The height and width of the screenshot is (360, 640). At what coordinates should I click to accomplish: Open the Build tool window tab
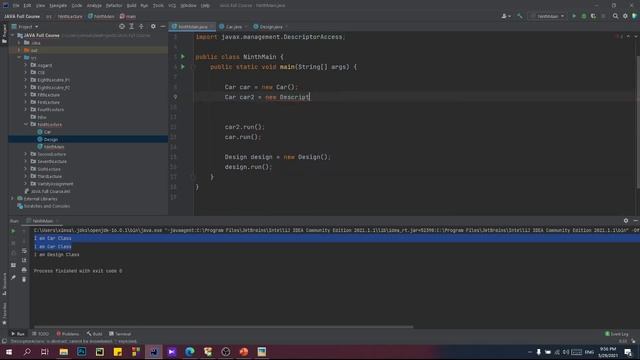point(94,334)
